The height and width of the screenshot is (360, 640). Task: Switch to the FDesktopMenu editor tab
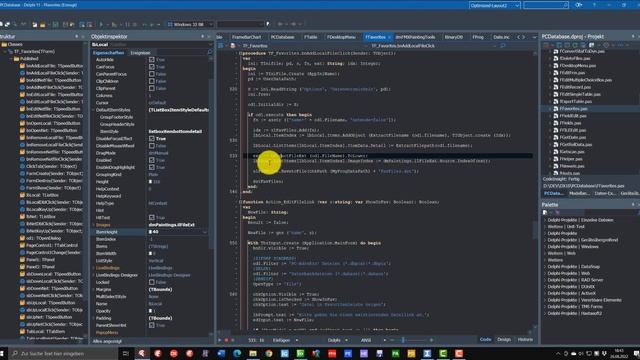(341, 37)
